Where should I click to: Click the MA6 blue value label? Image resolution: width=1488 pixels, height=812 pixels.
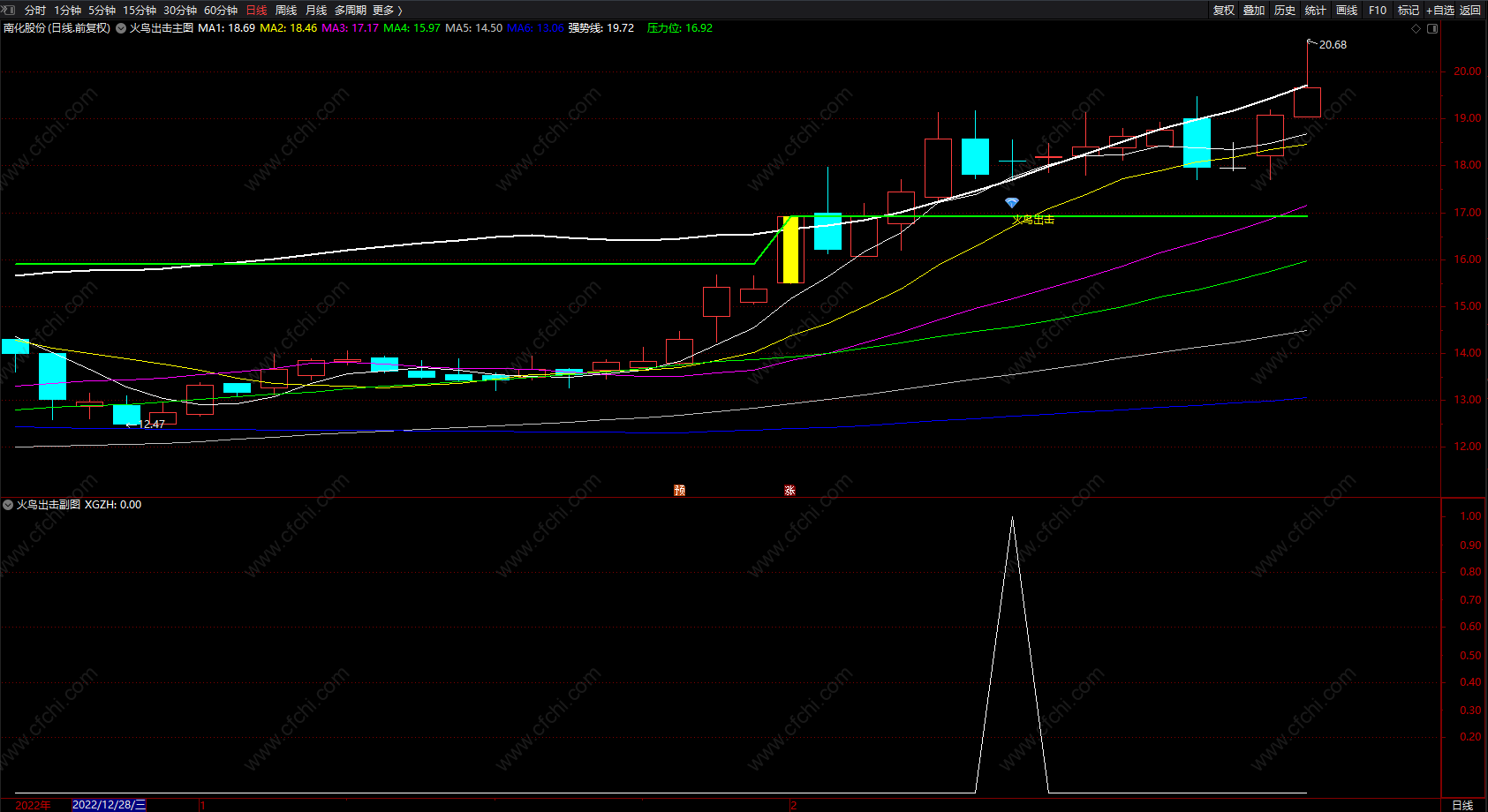pos(535,28)
